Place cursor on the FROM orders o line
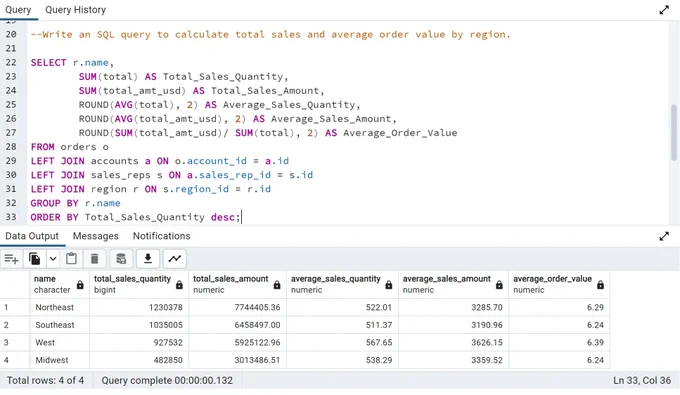The height and width of the screenshot is (395, 680). (x=69, y=147)
